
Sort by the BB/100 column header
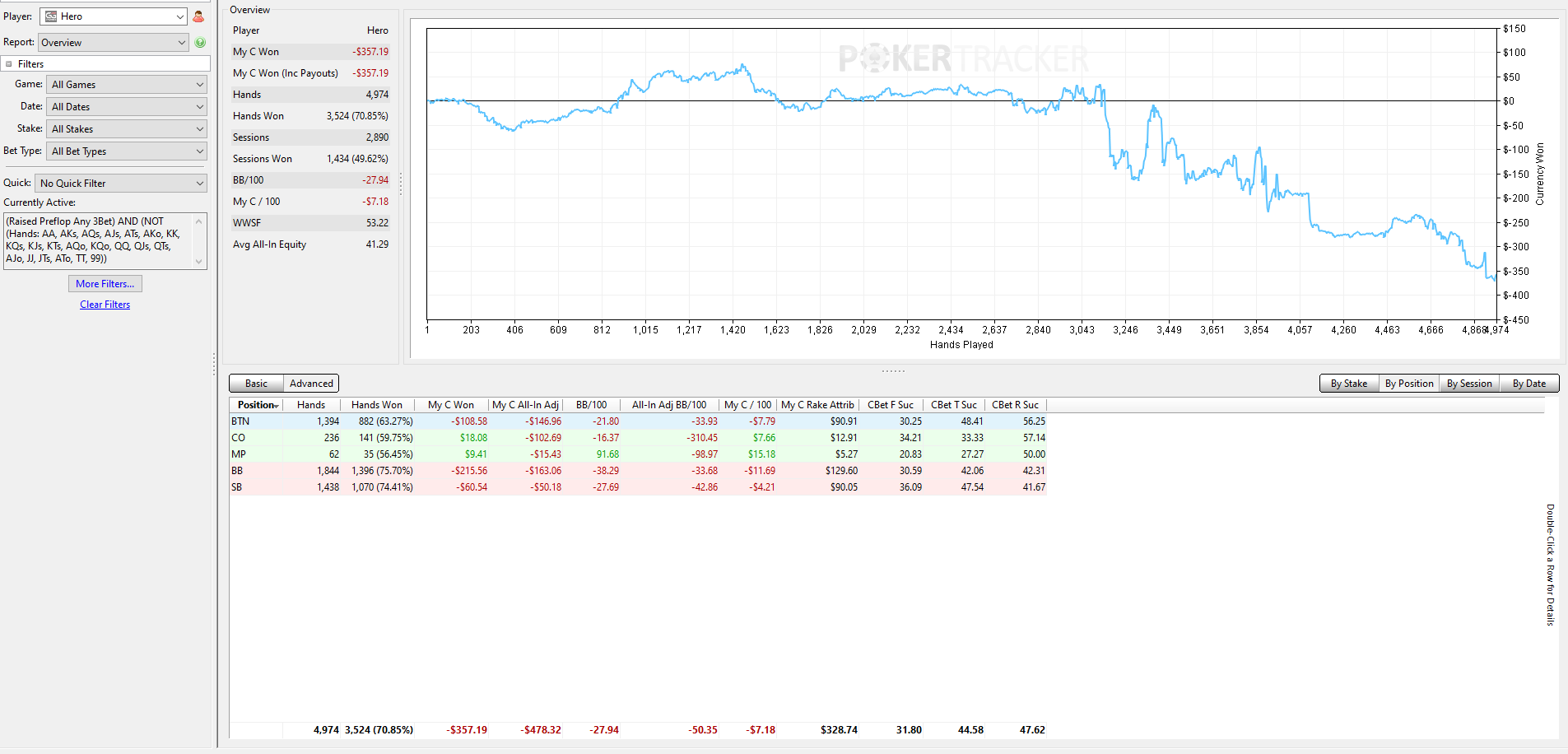coord(591,405)
